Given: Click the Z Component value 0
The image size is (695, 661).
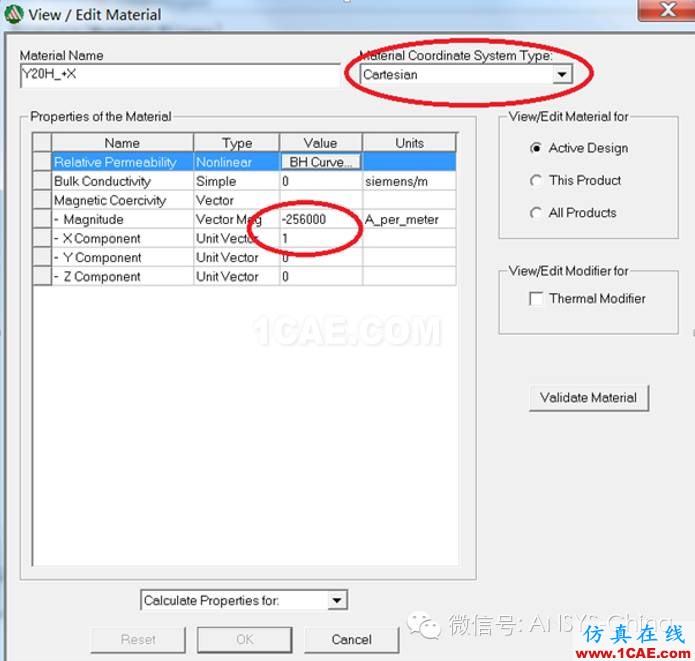Looking at the screenshot, I should 320,277.
